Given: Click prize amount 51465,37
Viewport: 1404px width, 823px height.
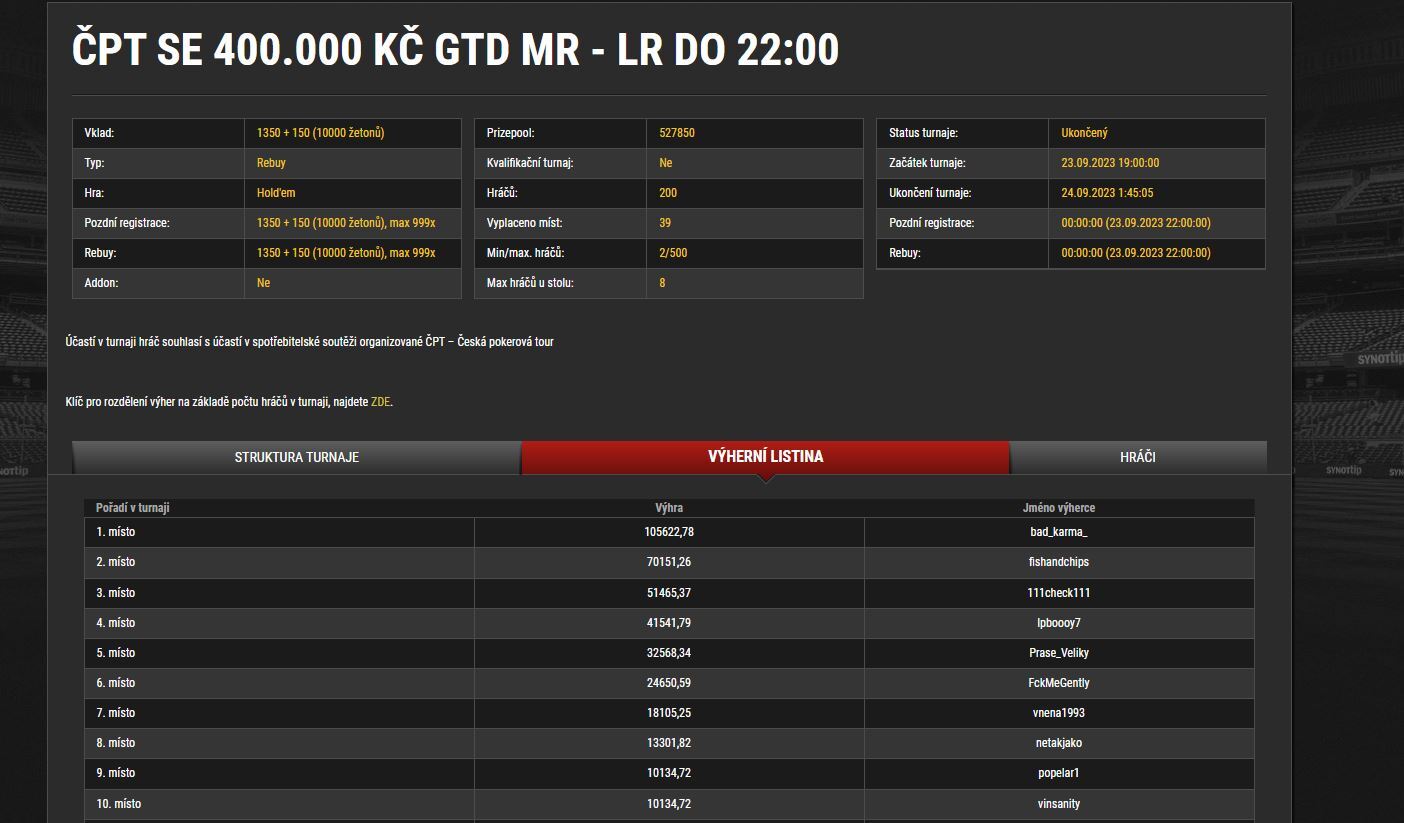Looking at the screenshot, I should 669,593.
